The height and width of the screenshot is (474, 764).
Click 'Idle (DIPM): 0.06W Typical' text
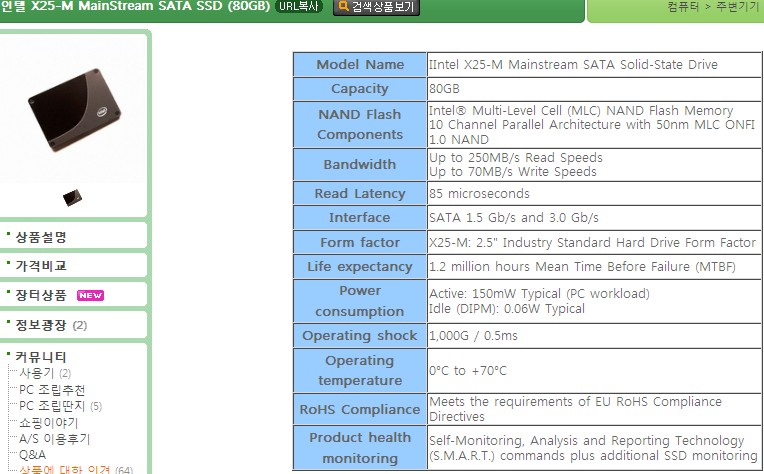(x=507, y=308)
